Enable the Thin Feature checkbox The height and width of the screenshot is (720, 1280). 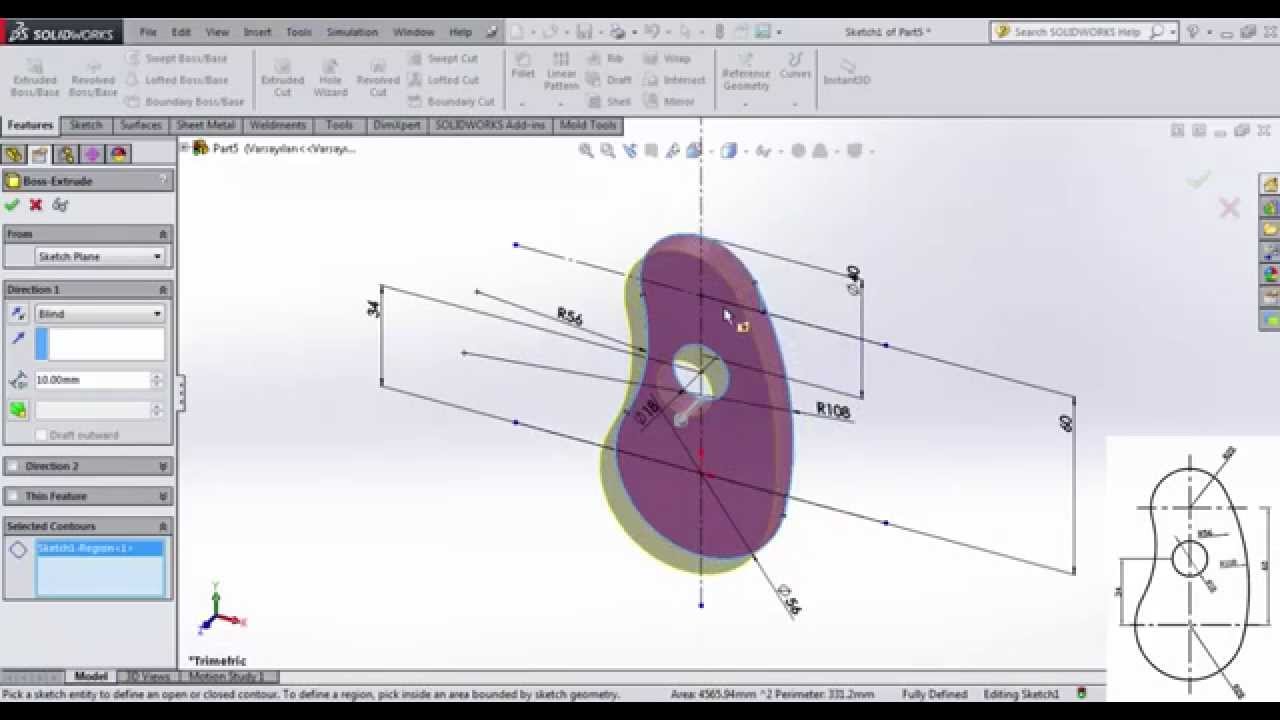14,496
